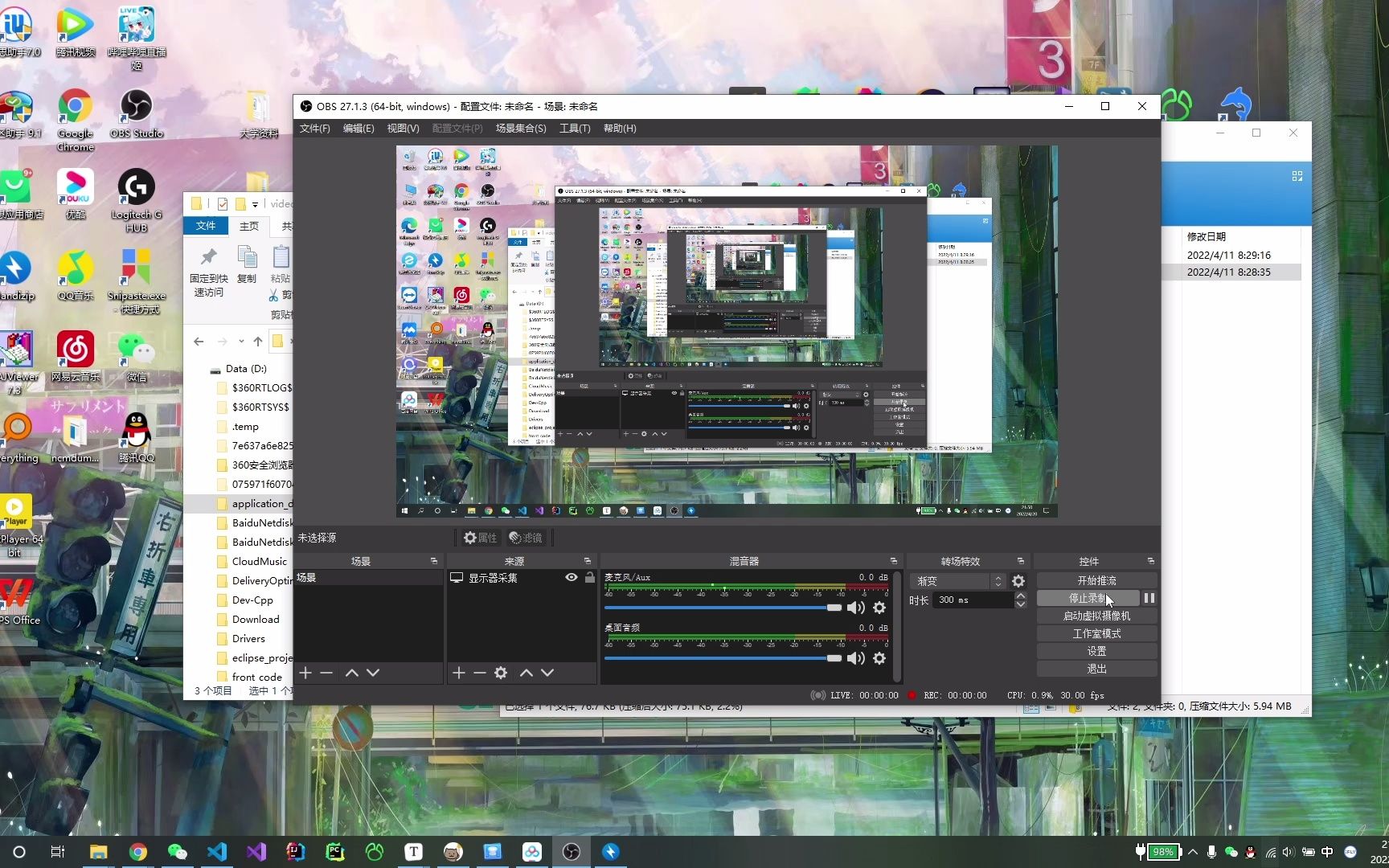1389x868 pixels.
Task: Select row dated 2022/4/11 8:29:16
Action: pos(1229,255)
